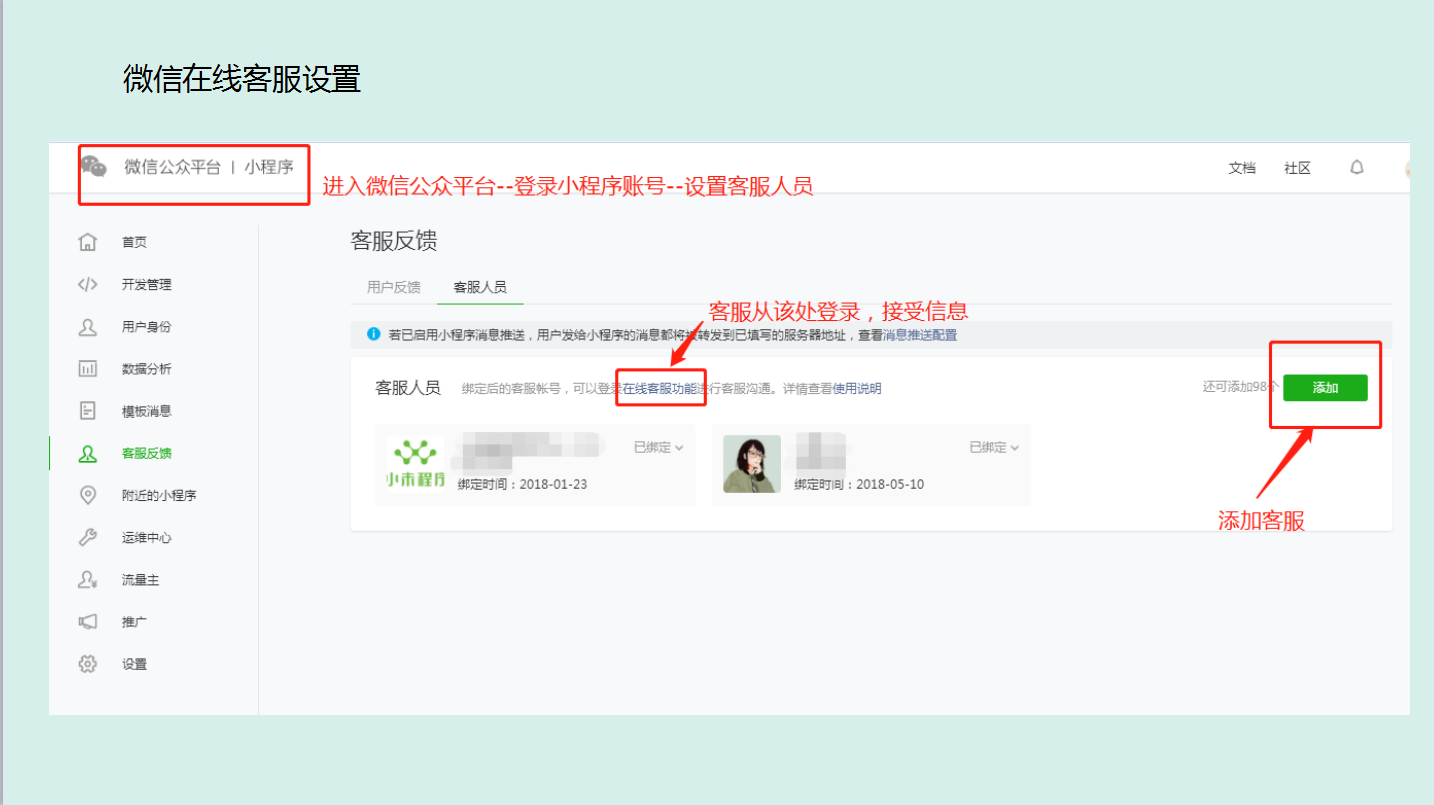Click the chart icon for 数据分析
This screenshot has width=1434, height=805.
(88, 369)
